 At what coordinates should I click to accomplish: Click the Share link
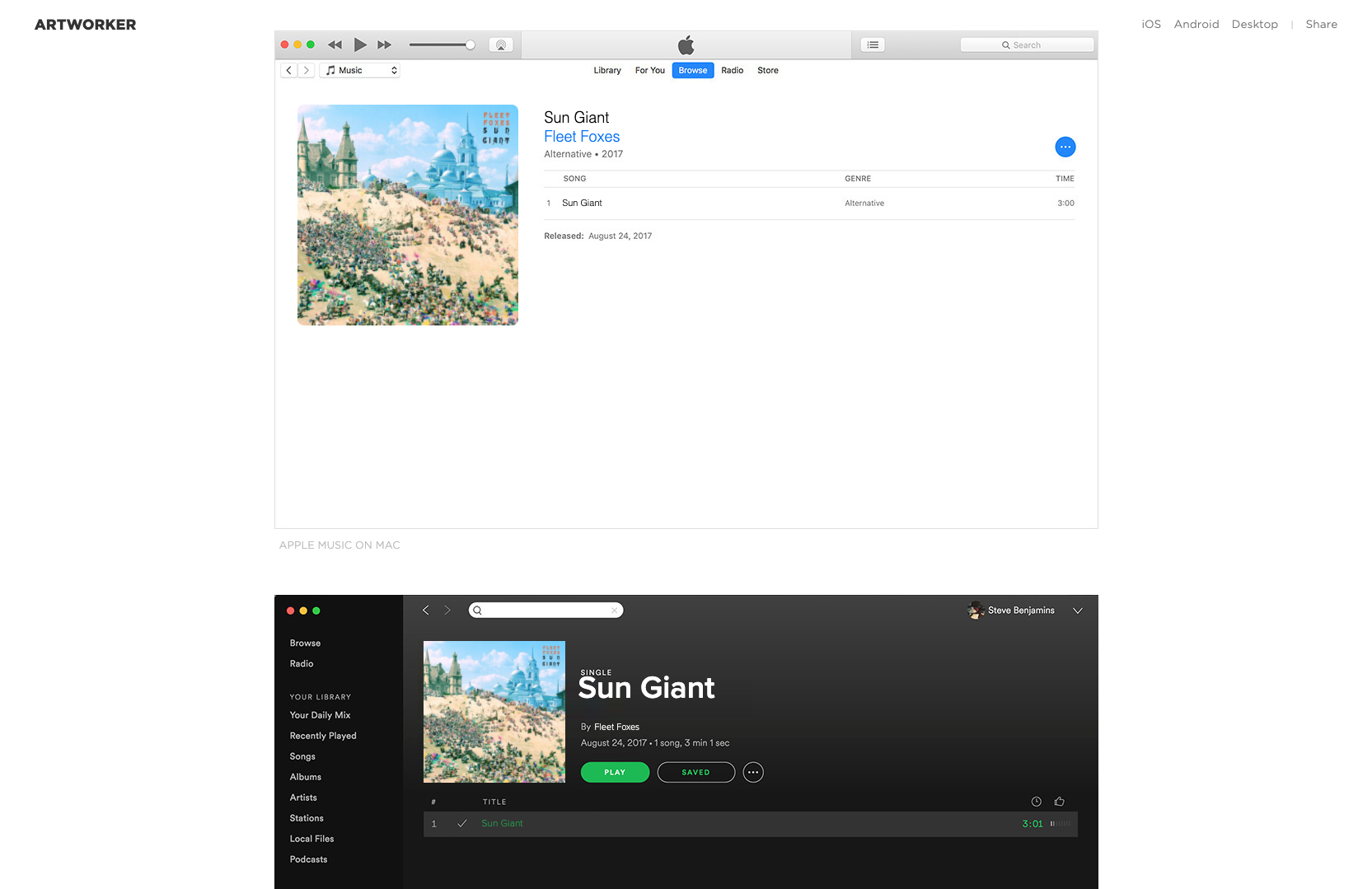1322,25
